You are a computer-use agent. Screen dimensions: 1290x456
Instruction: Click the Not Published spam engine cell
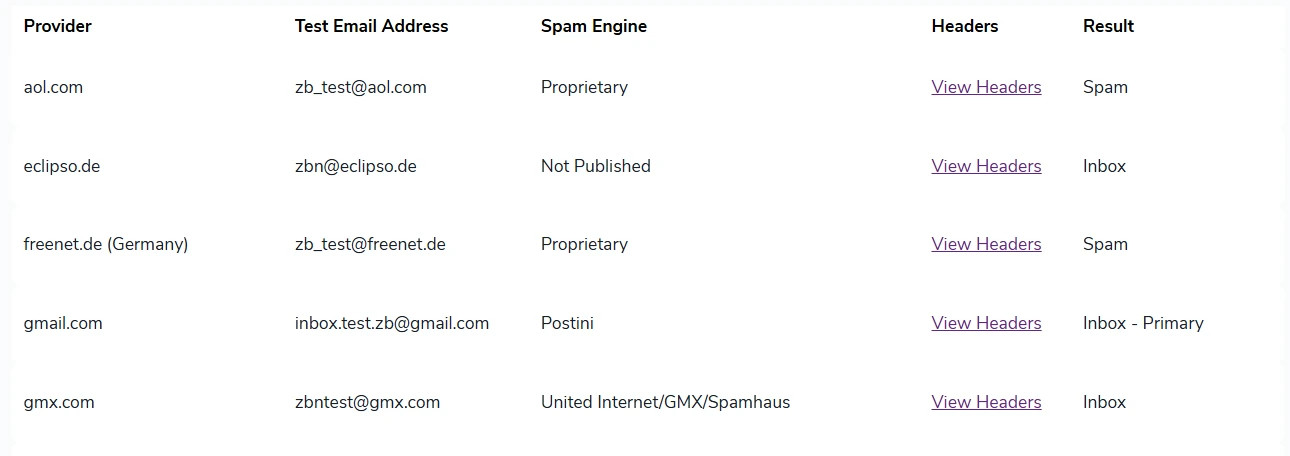click(x=595, y=166)
